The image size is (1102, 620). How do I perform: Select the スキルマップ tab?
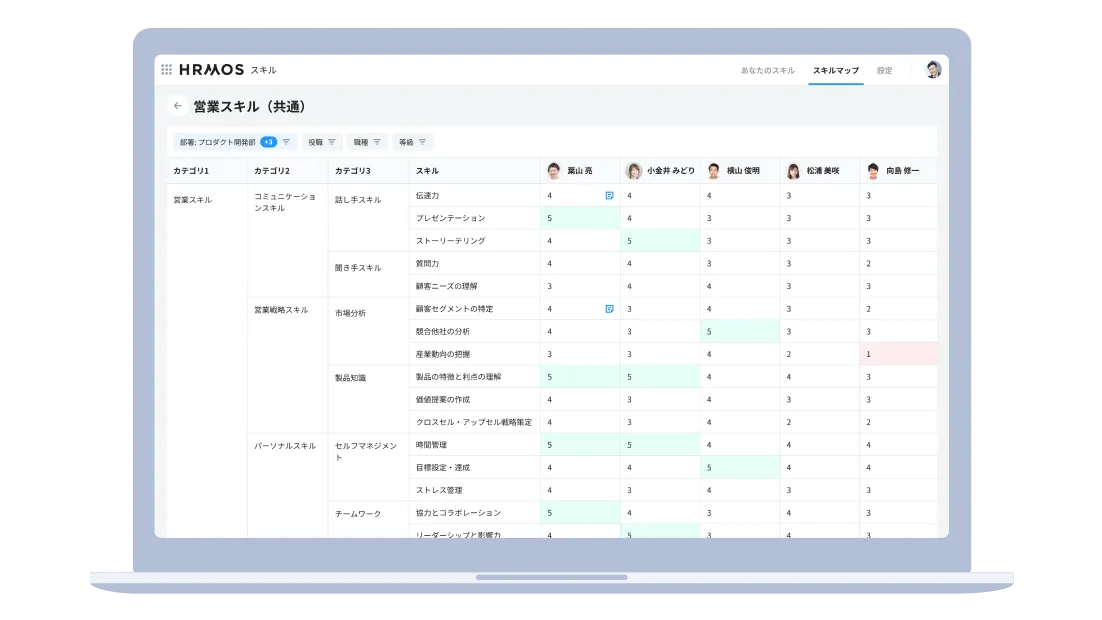pos(835,71)
